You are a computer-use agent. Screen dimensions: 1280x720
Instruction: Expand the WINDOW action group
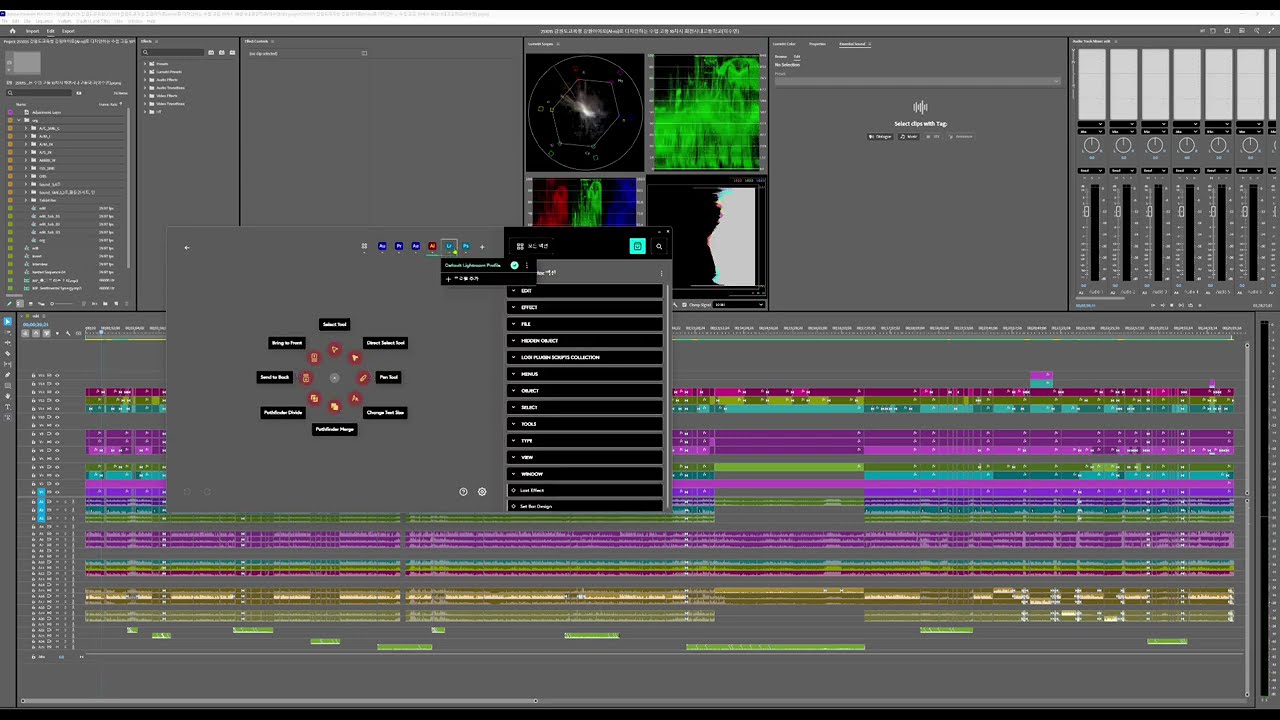tap(585, 474)
